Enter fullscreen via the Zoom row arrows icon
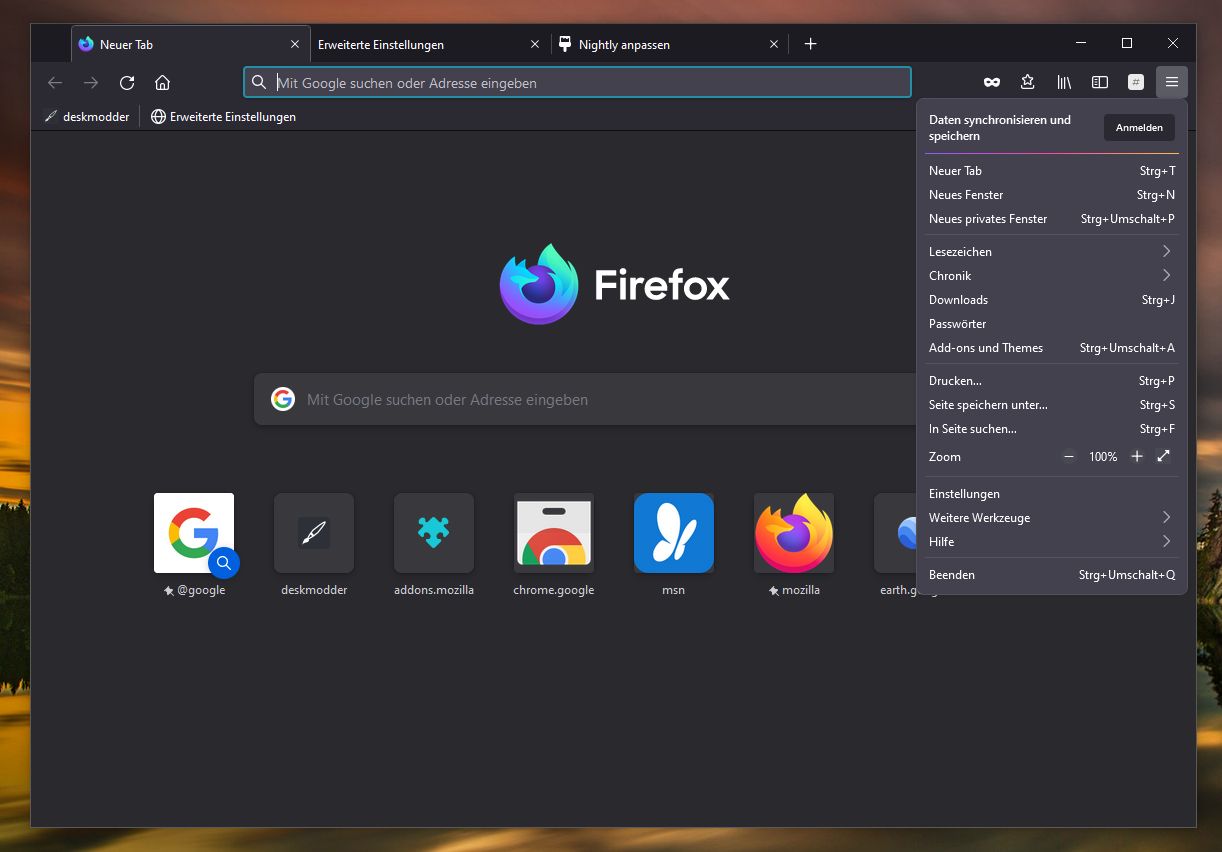 (x=1163, y=456)
